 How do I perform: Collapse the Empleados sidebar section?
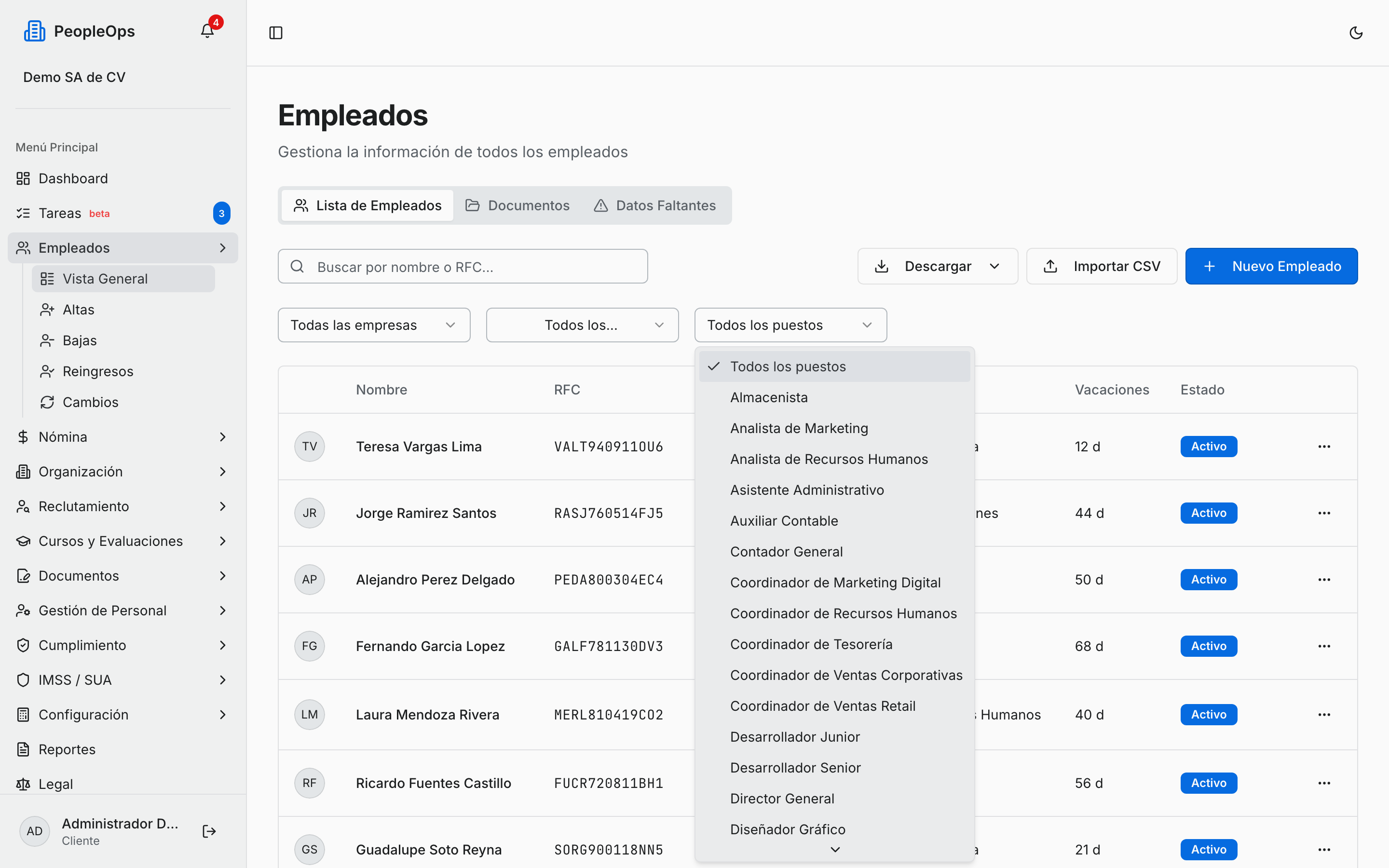point(123,247)
